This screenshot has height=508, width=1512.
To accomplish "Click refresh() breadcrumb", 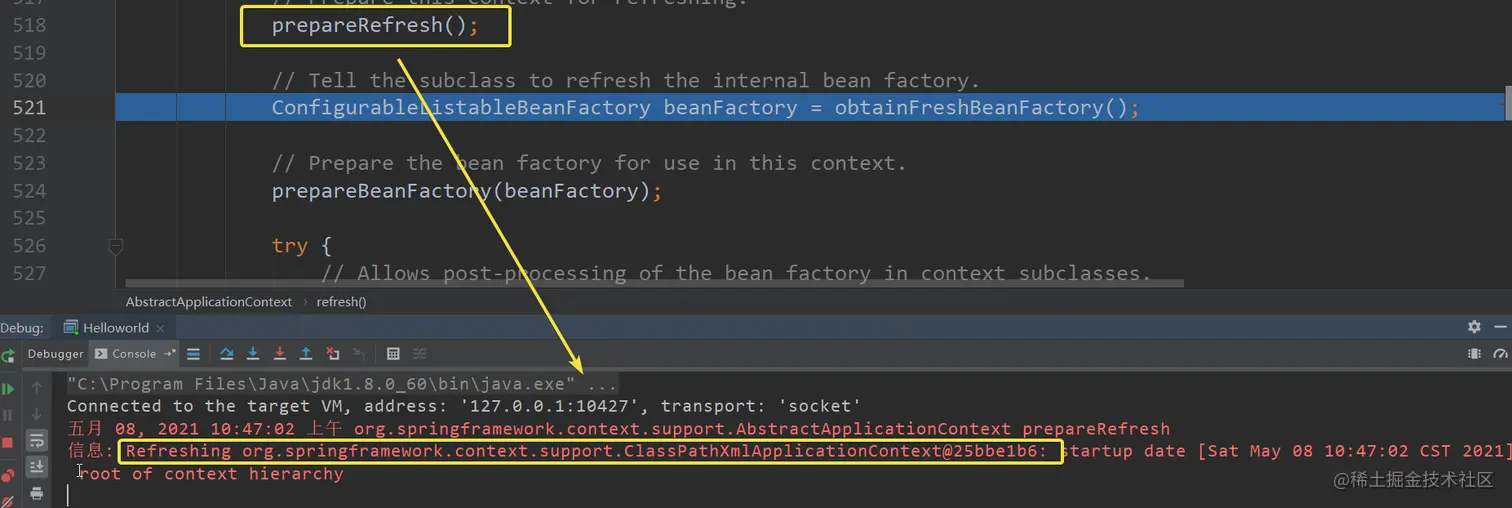I will [x=342, y=301].
